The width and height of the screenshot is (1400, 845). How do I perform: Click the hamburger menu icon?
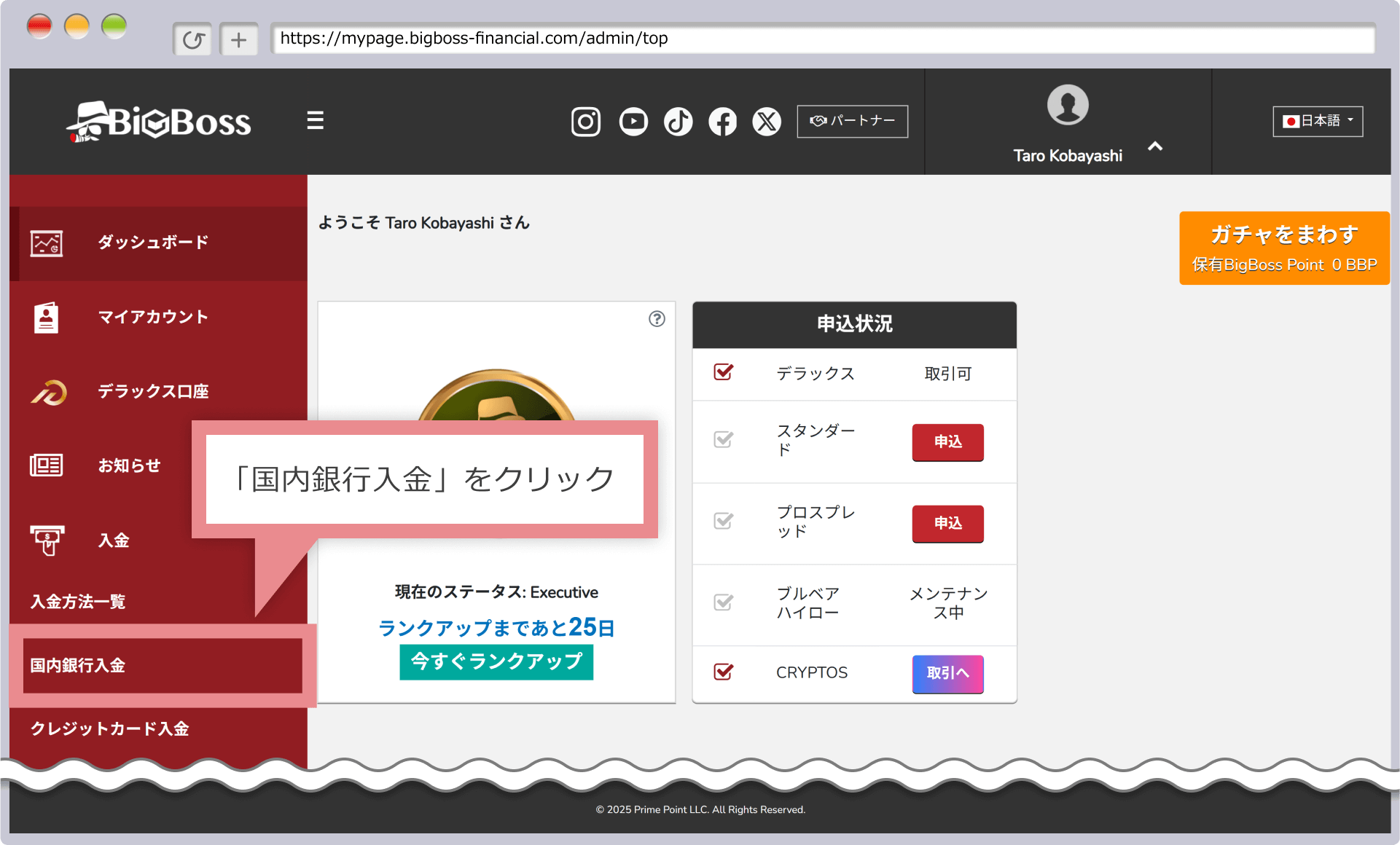[x=315, y=120]
